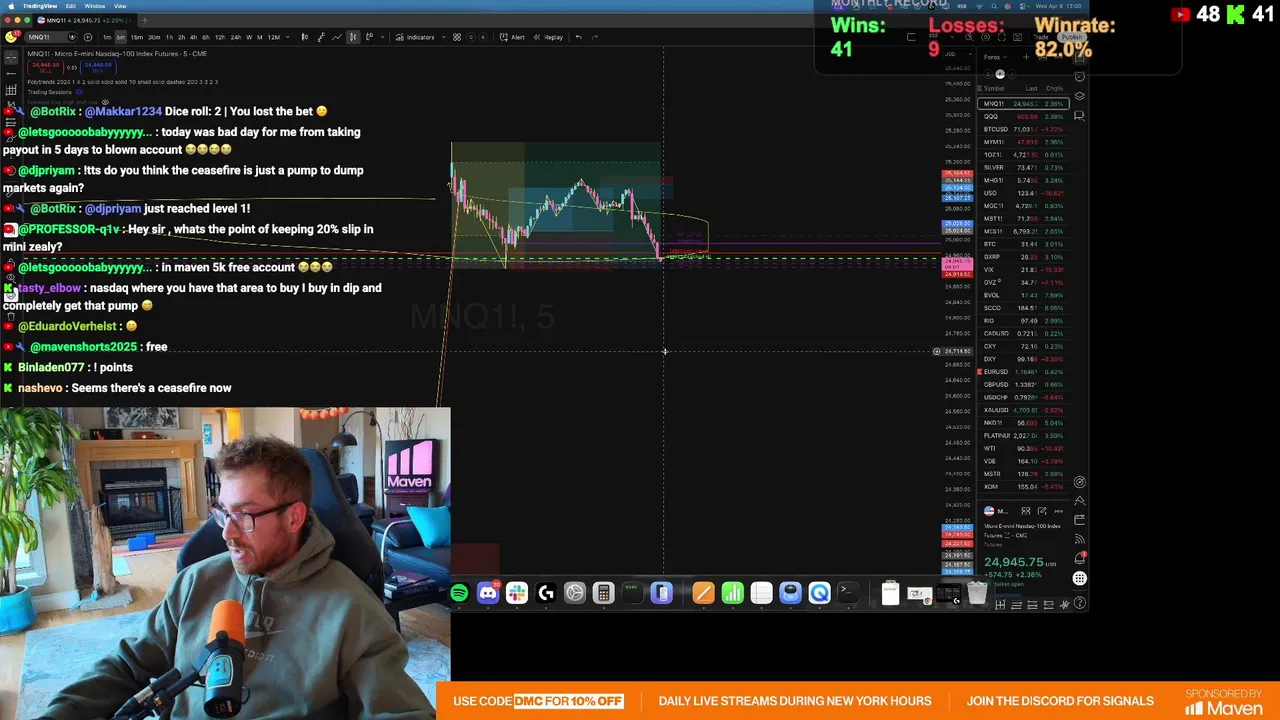Open the dial pad grid icon in right sidebar
The height and width of the screenshot is (720, 1280).
[x=1080, y=578]
